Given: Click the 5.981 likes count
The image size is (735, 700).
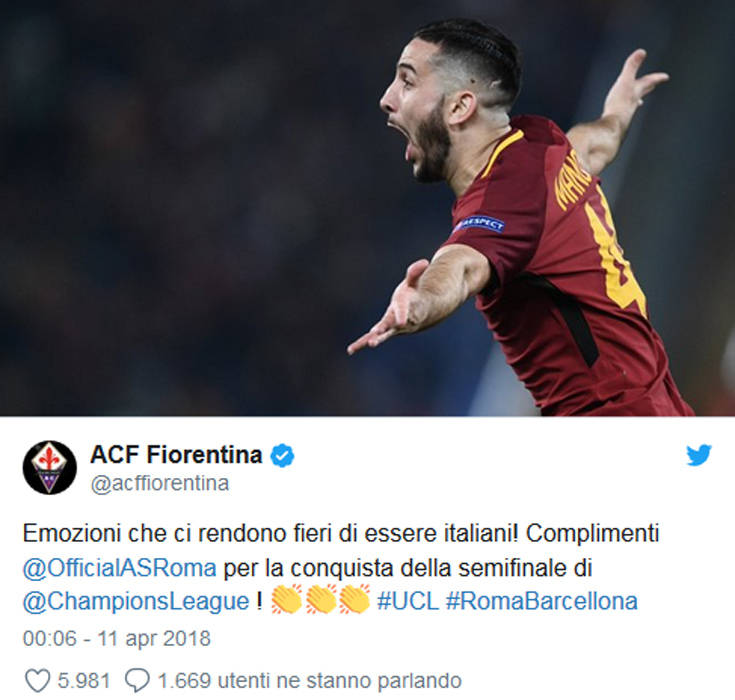Looking at the screenshot, I should 84,680.
